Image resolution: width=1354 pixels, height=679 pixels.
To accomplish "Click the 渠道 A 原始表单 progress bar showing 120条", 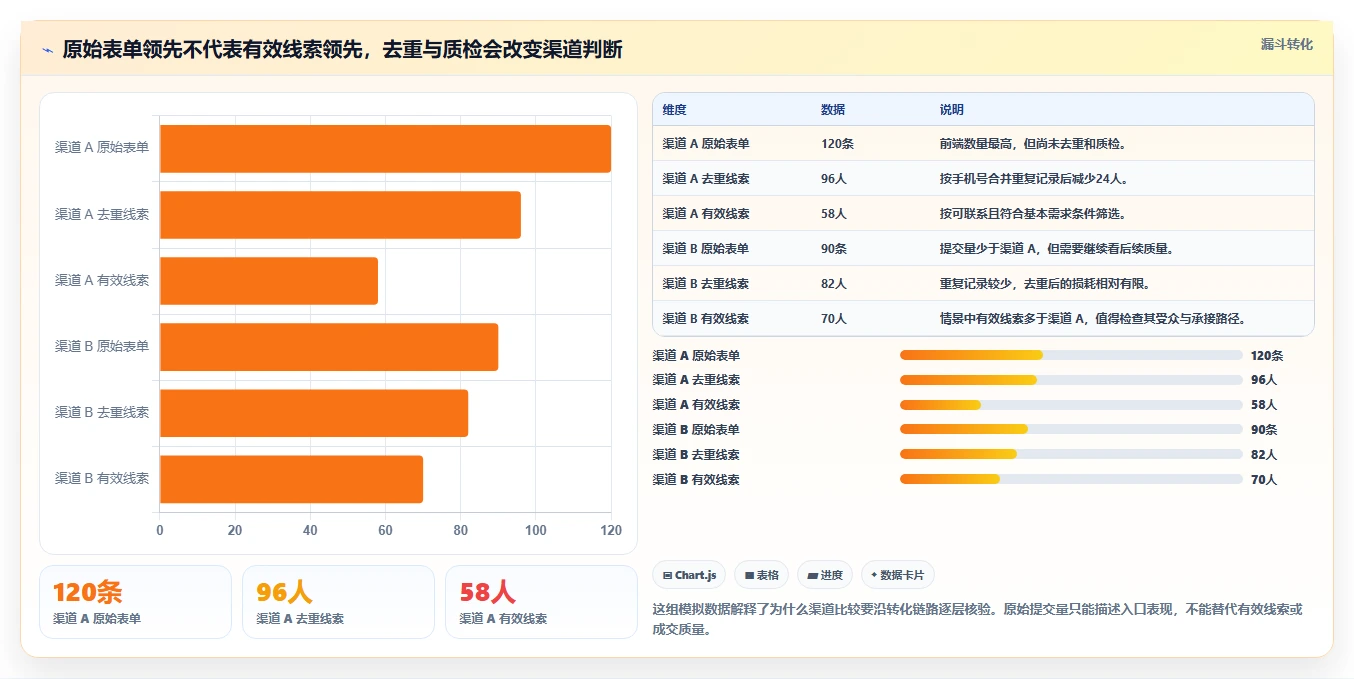I will (1071, 355).
